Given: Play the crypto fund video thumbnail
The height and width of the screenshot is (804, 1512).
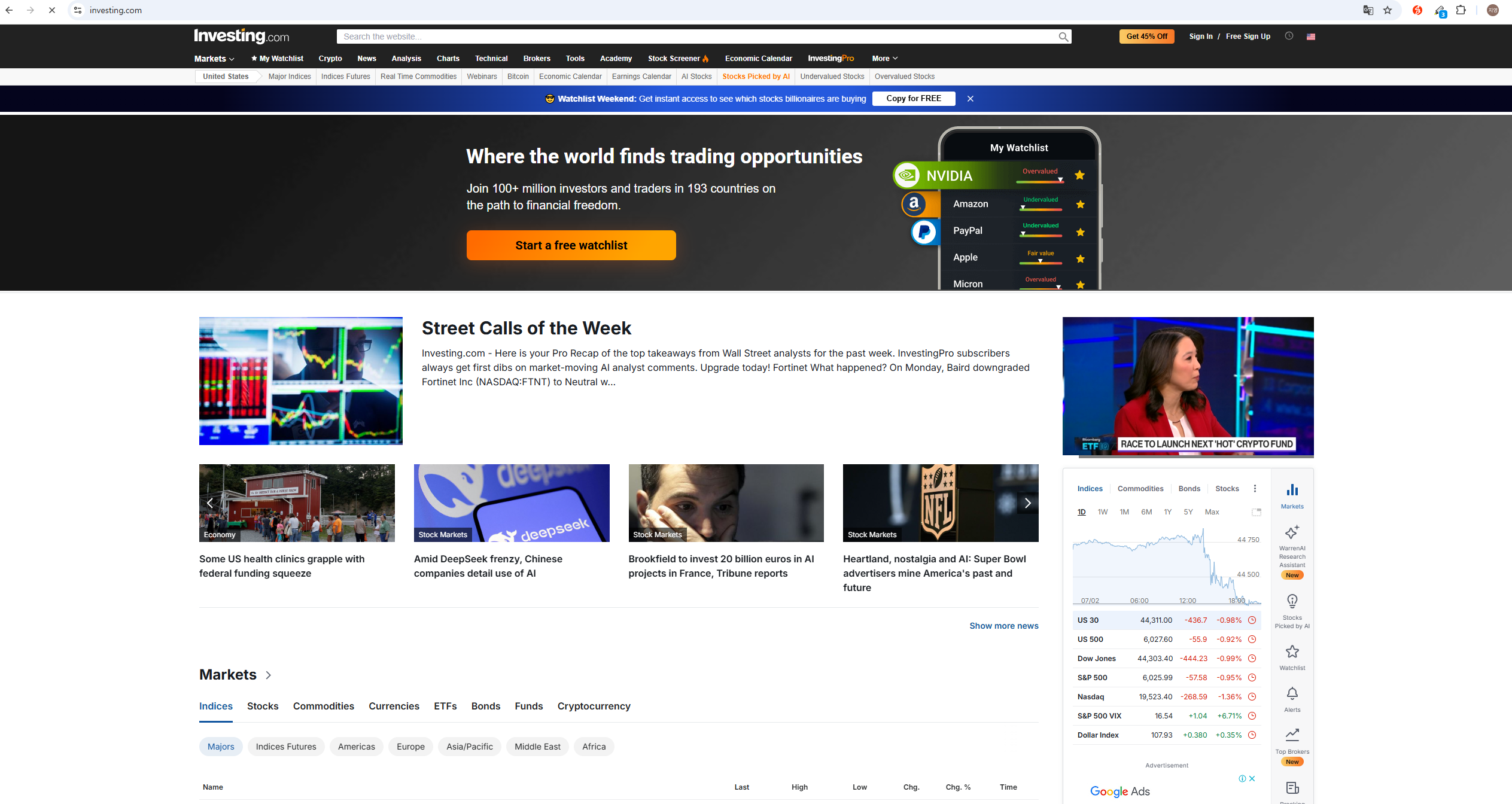Looking at the screenshot, I should (x=1188, y=386).
